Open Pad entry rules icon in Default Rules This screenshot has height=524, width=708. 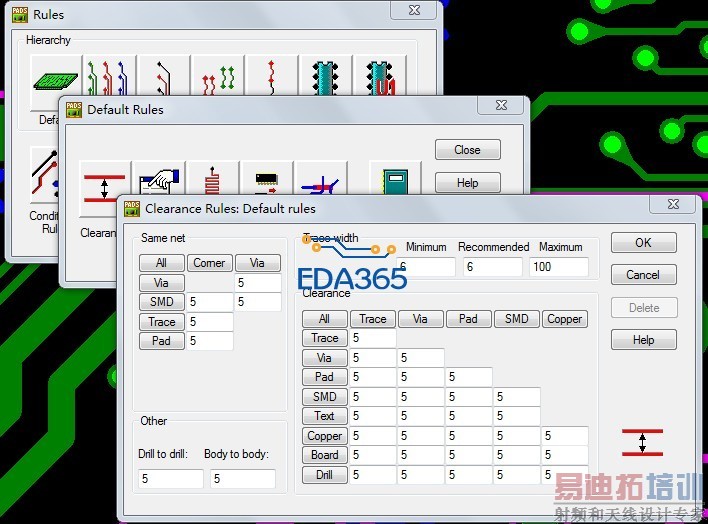(x=321, y=179)
